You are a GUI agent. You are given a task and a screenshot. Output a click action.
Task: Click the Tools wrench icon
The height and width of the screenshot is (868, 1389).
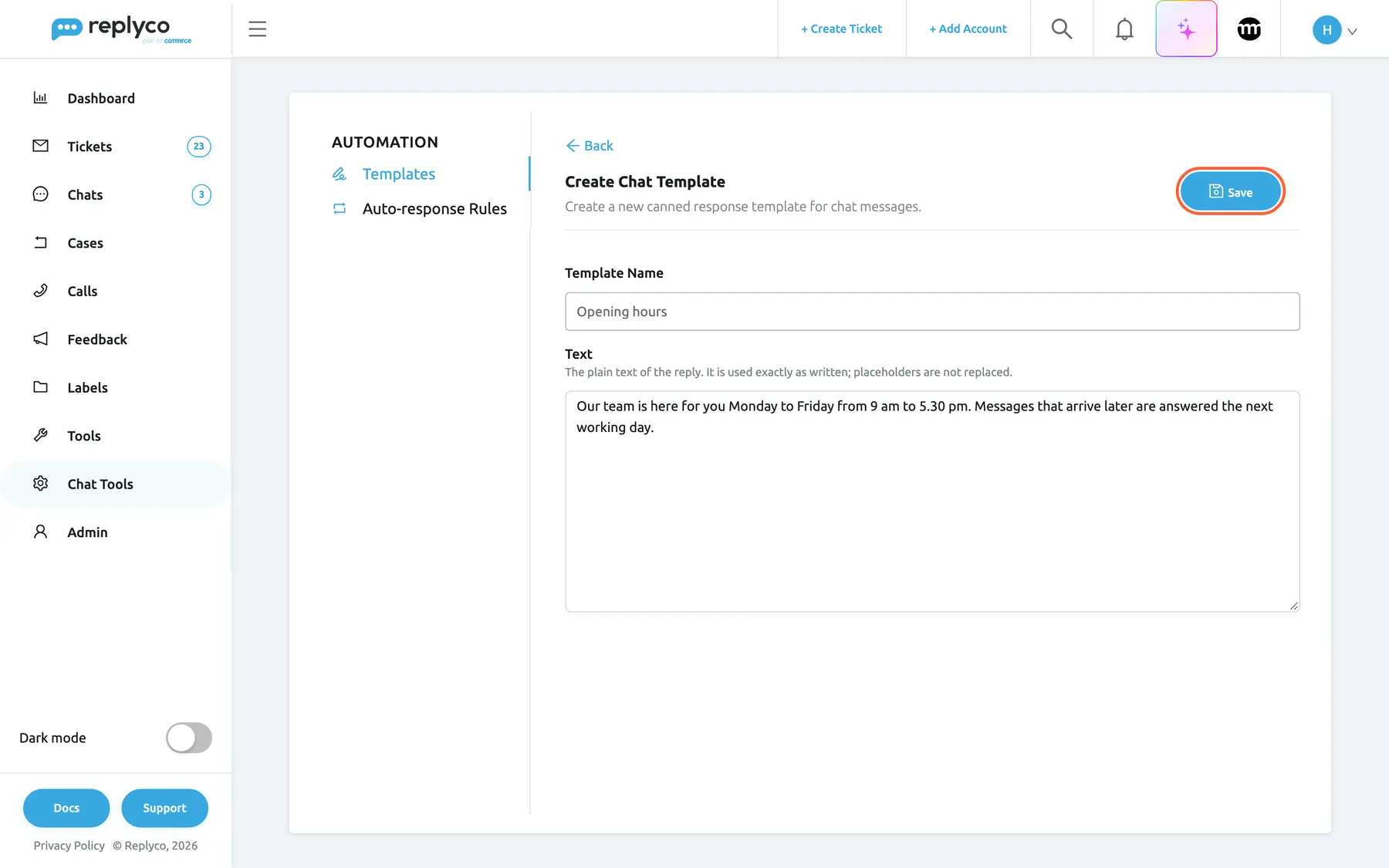point(41,435)
